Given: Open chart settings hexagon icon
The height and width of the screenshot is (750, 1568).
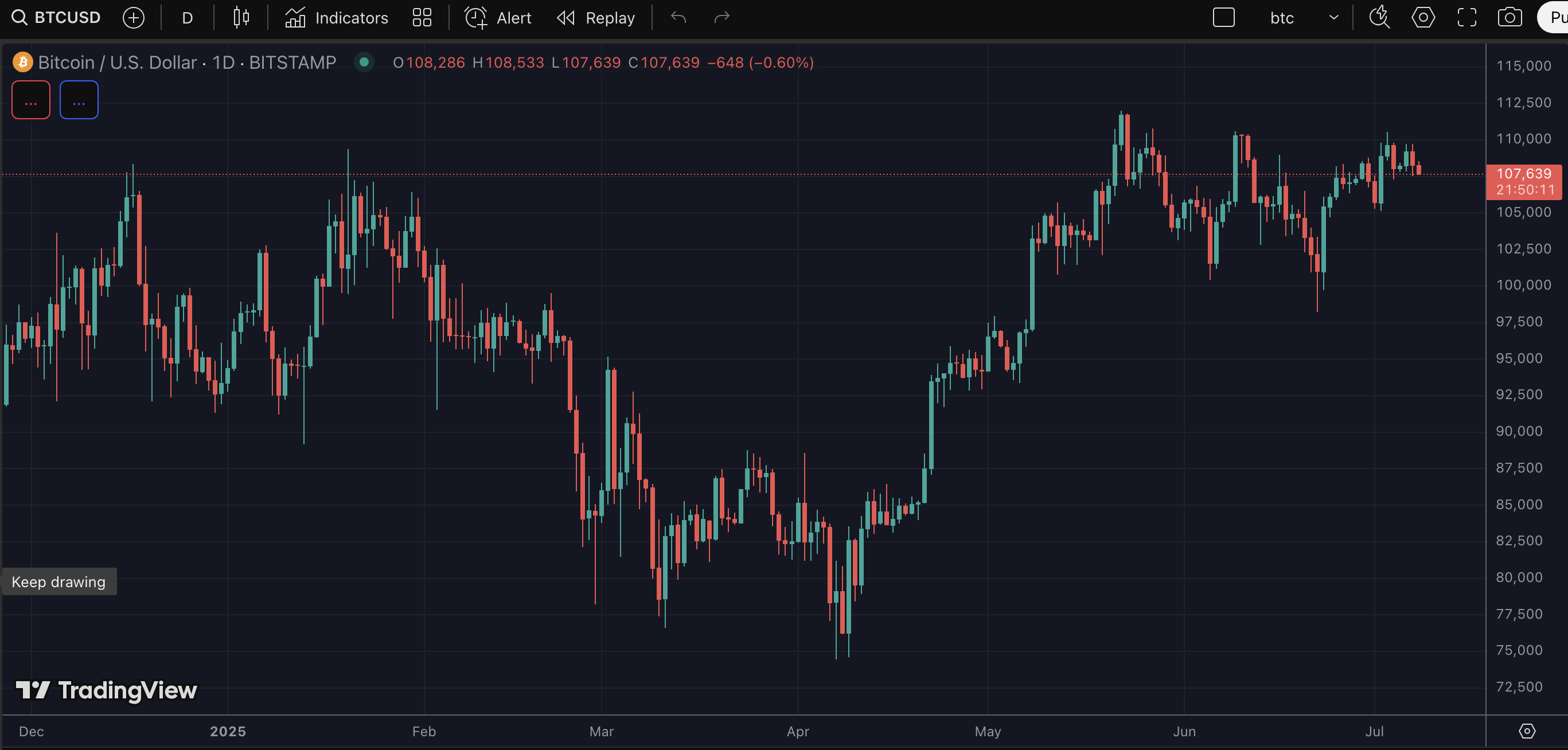Looking at the screenshot, I should tap(1423, 18).
